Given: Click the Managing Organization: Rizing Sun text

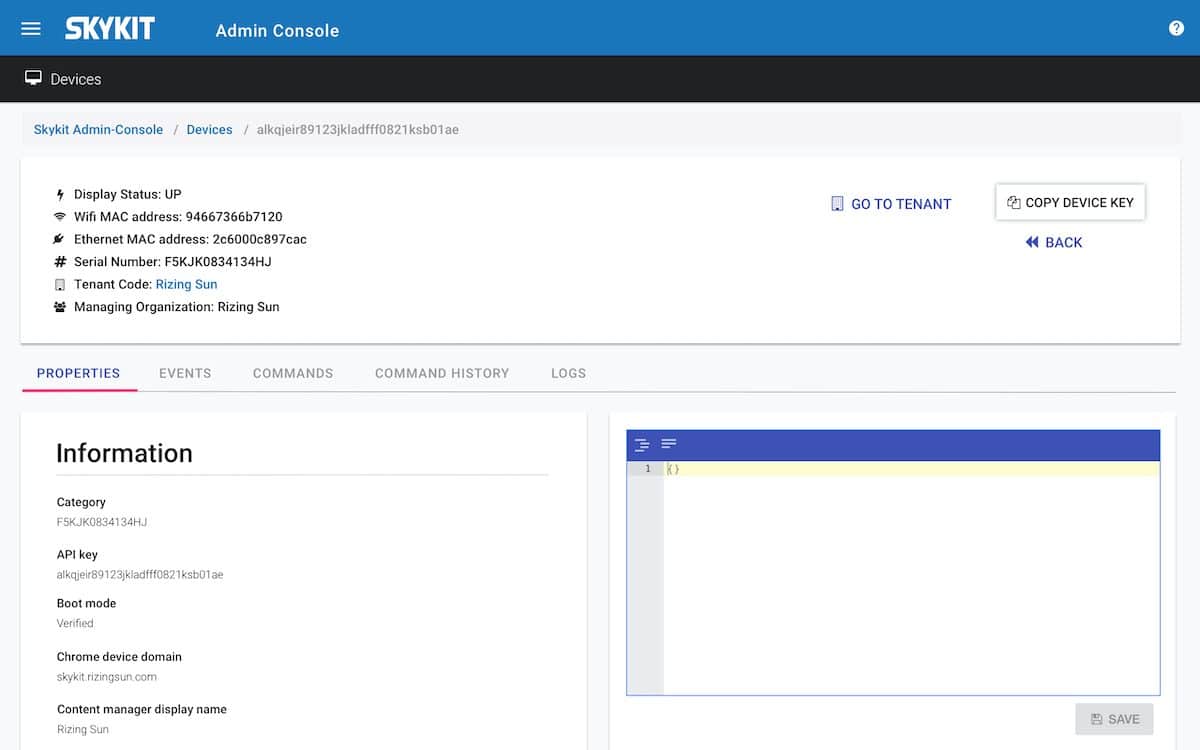Looking at the screenshot, I should pyautogui.click(x=177, y=307).
